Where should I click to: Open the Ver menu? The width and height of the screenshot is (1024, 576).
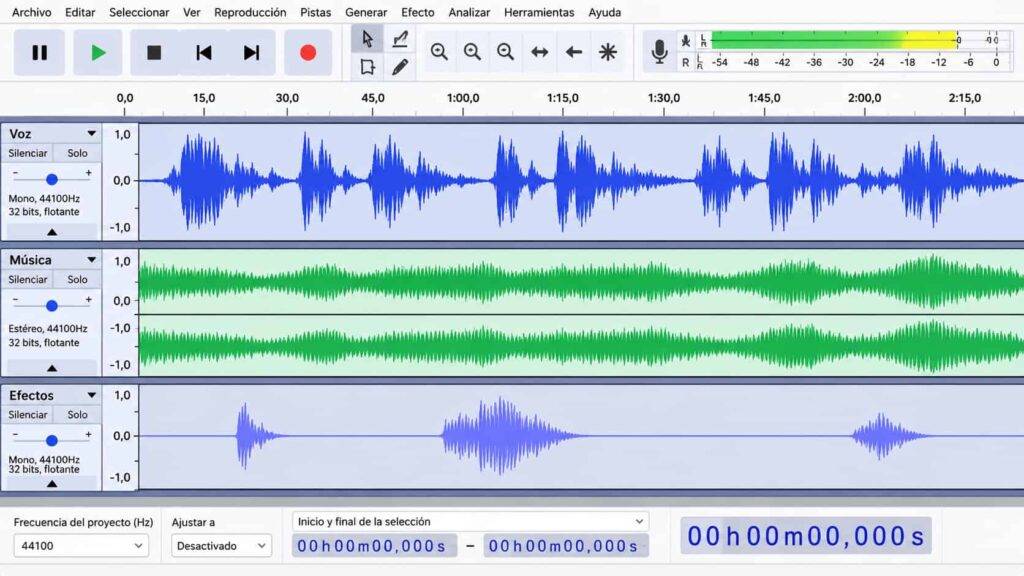(x=191, y=12)
